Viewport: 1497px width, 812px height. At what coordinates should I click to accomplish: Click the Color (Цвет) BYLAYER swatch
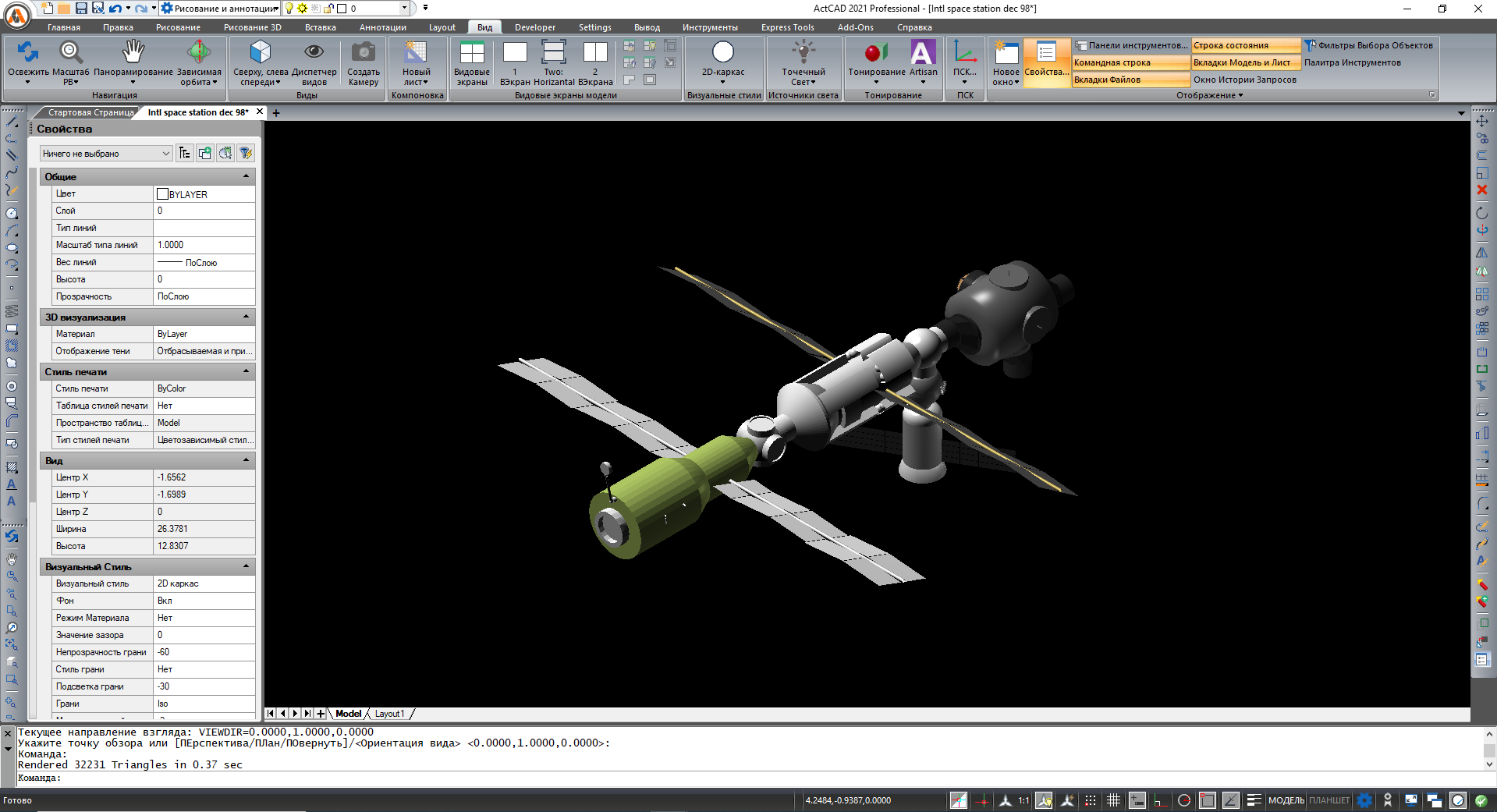pos(163,194)
